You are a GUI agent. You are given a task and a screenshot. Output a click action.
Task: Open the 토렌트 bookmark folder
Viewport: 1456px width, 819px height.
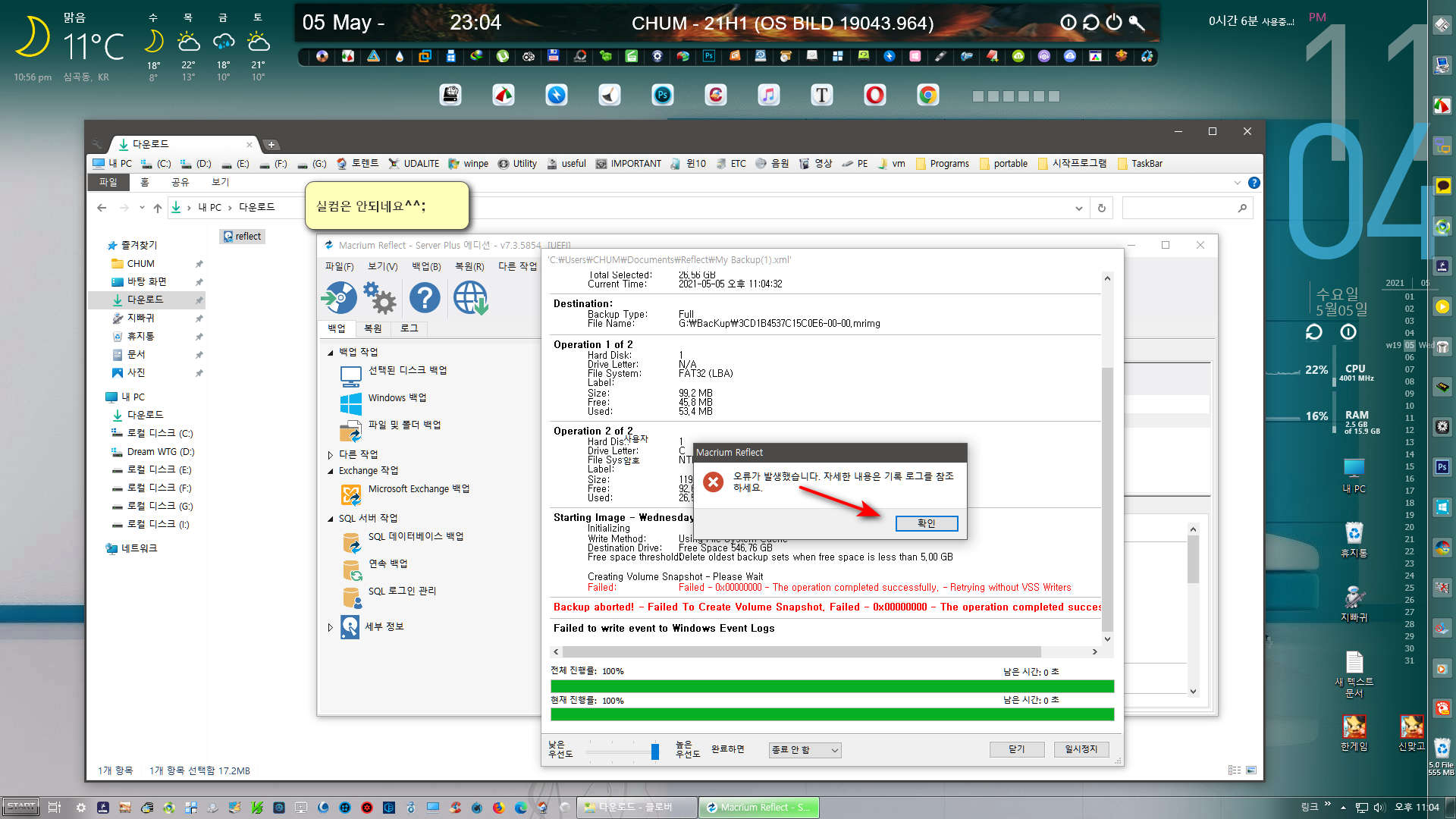tap(357, 163)
